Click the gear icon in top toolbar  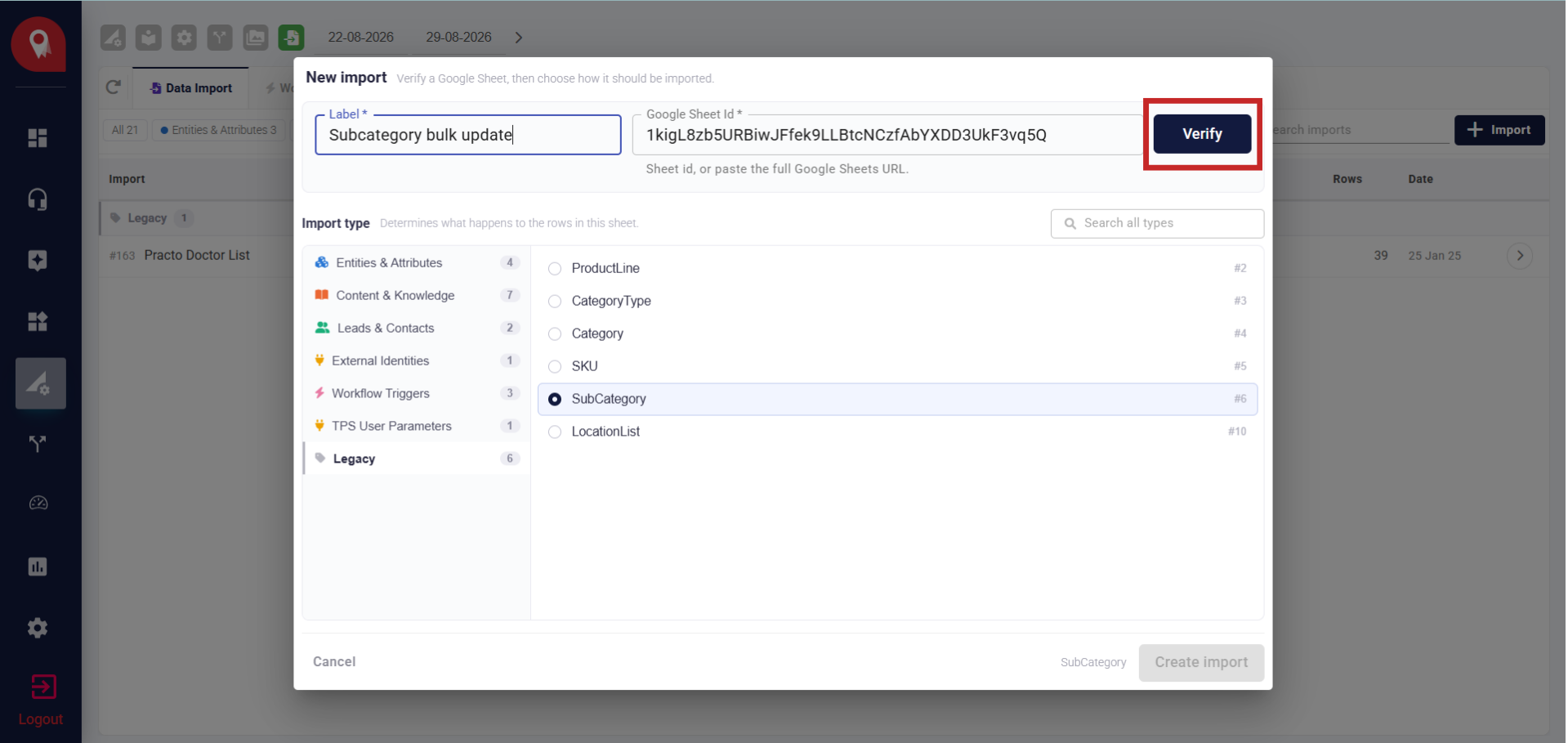pyautogui.click(x=184, y=38)
